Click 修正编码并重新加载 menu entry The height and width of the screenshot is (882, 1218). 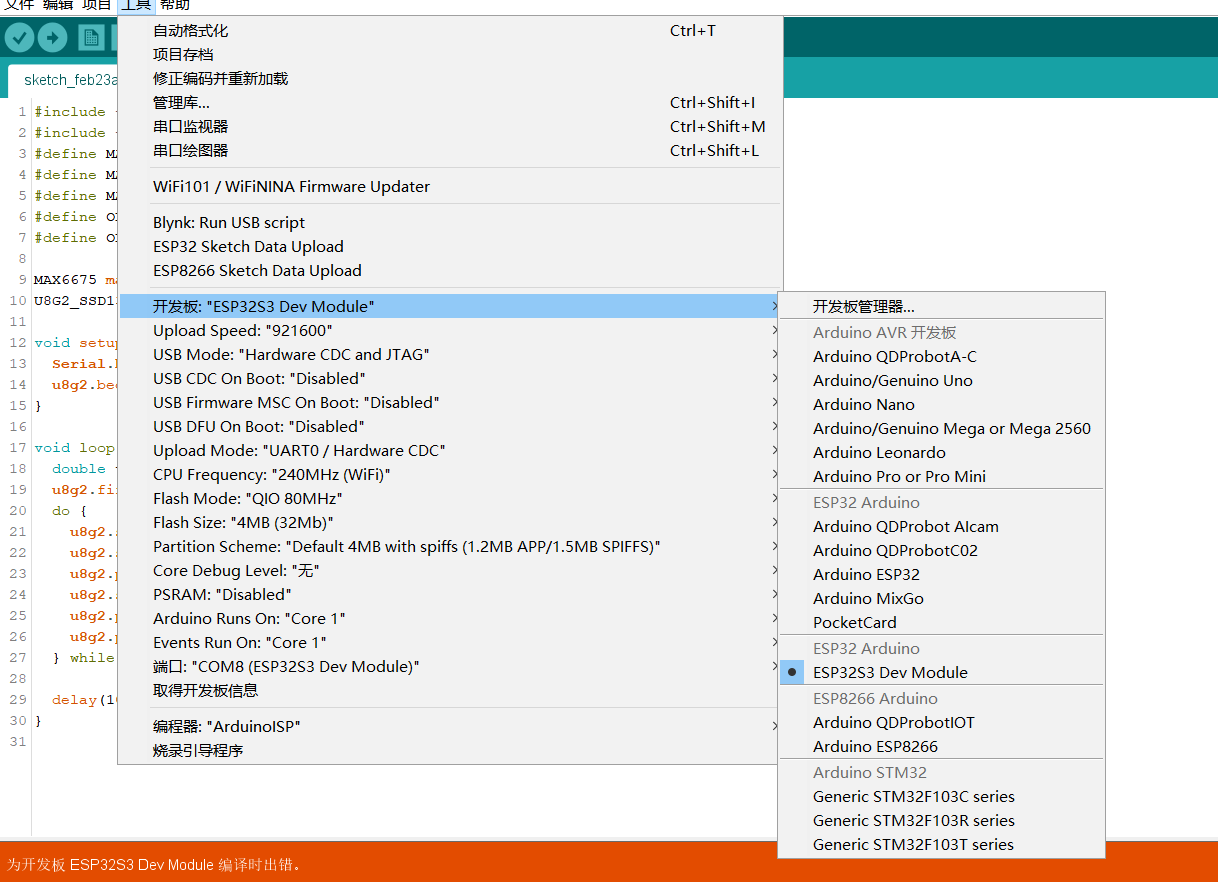[450, 79]
